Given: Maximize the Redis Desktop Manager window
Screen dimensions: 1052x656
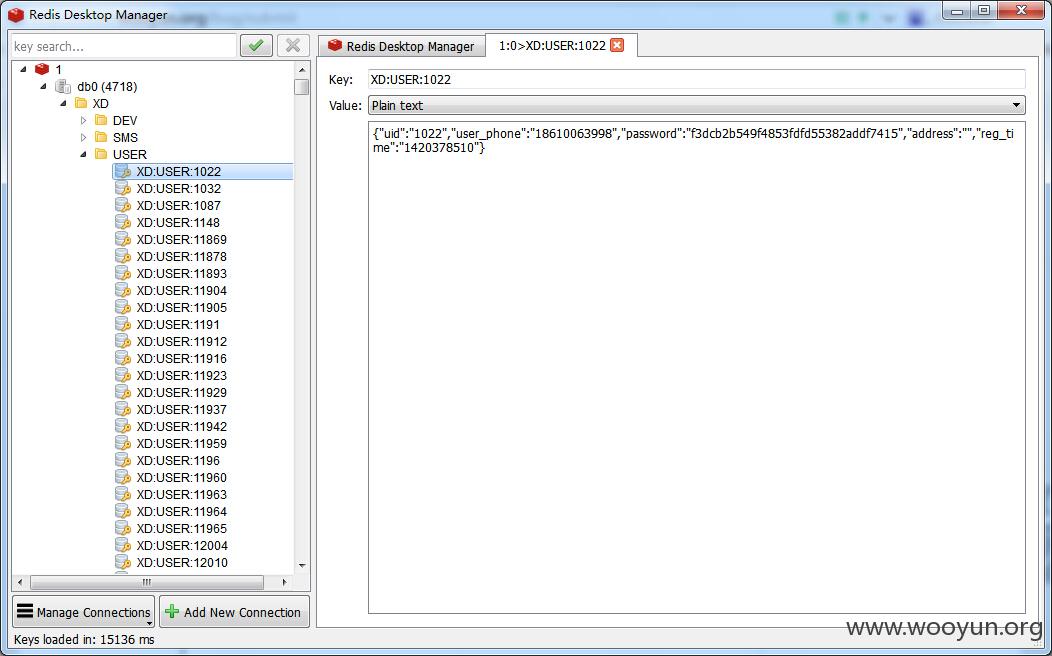Looking at the screenshot, I should tap(984, 11).
